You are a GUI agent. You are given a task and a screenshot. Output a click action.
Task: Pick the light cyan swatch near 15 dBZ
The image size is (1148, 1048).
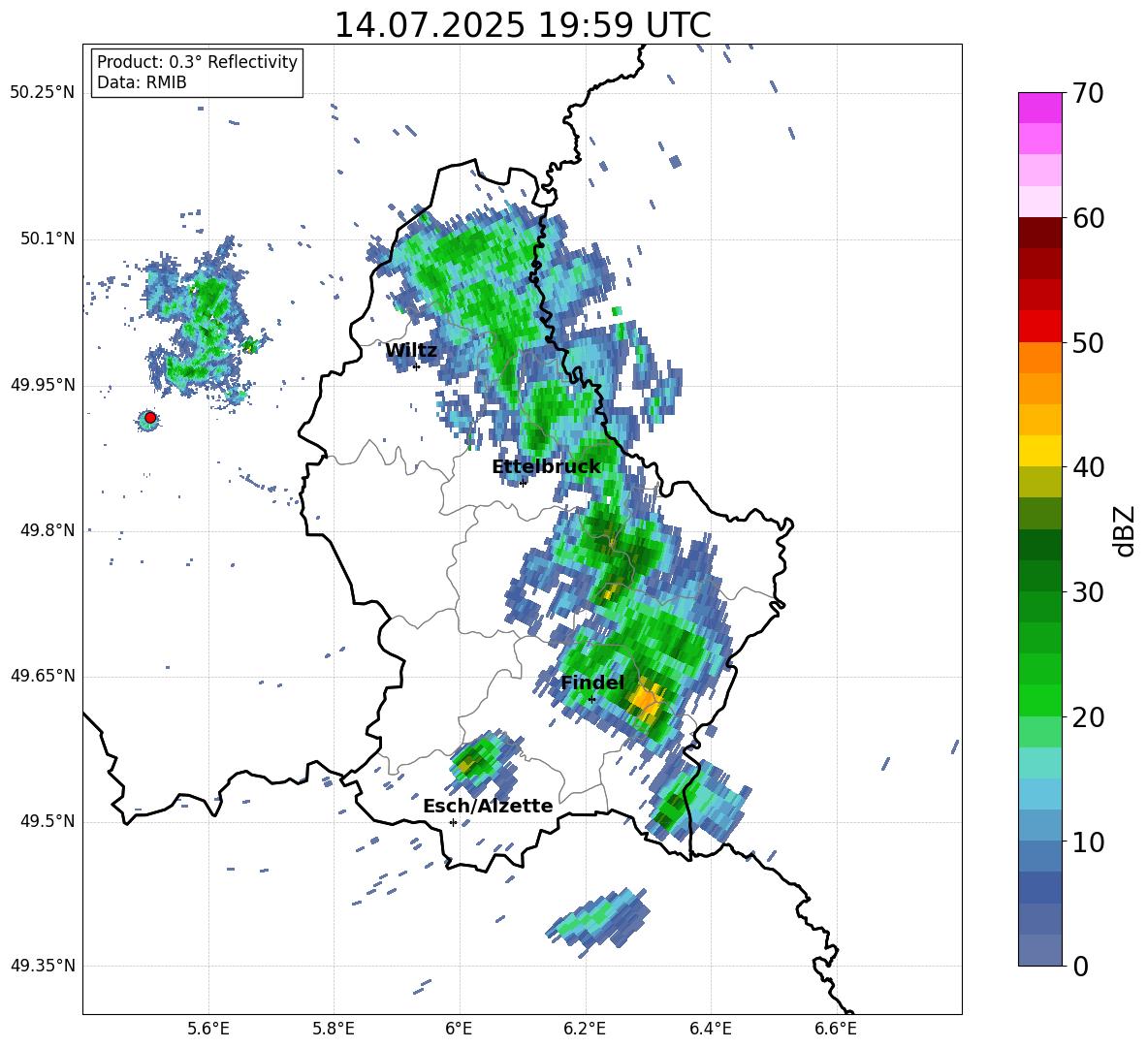(1040, 763)
